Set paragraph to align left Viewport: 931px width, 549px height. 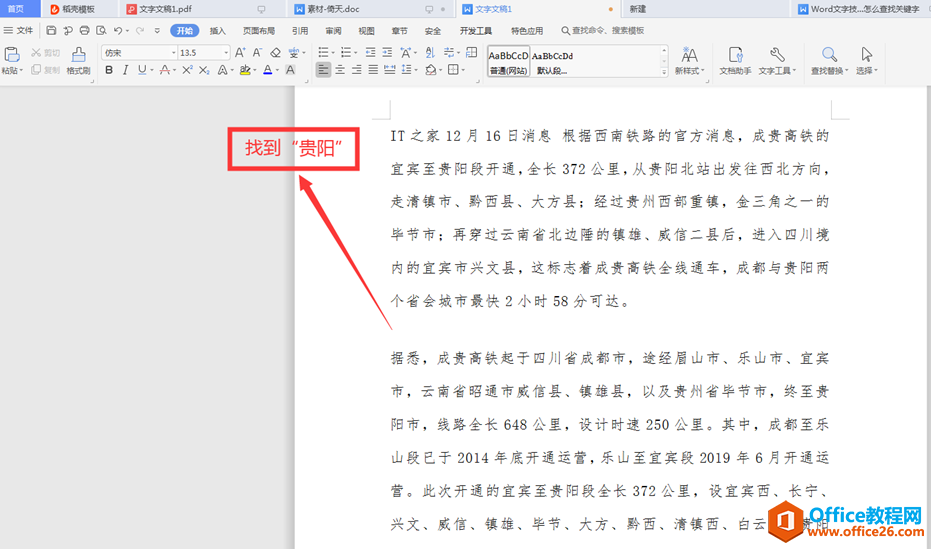323,70
